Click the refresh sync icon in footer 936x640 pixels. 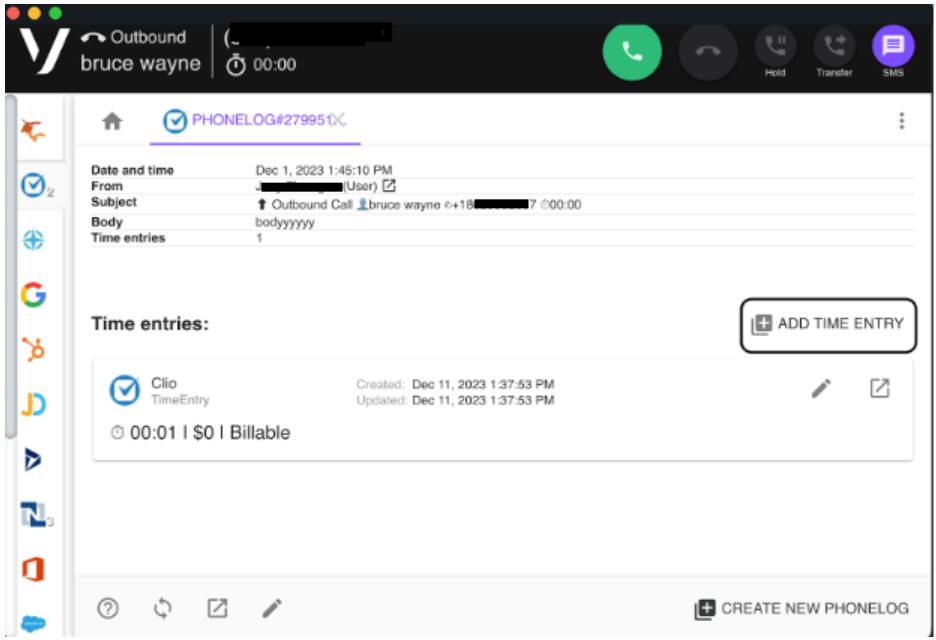click(x=163, y=608)
